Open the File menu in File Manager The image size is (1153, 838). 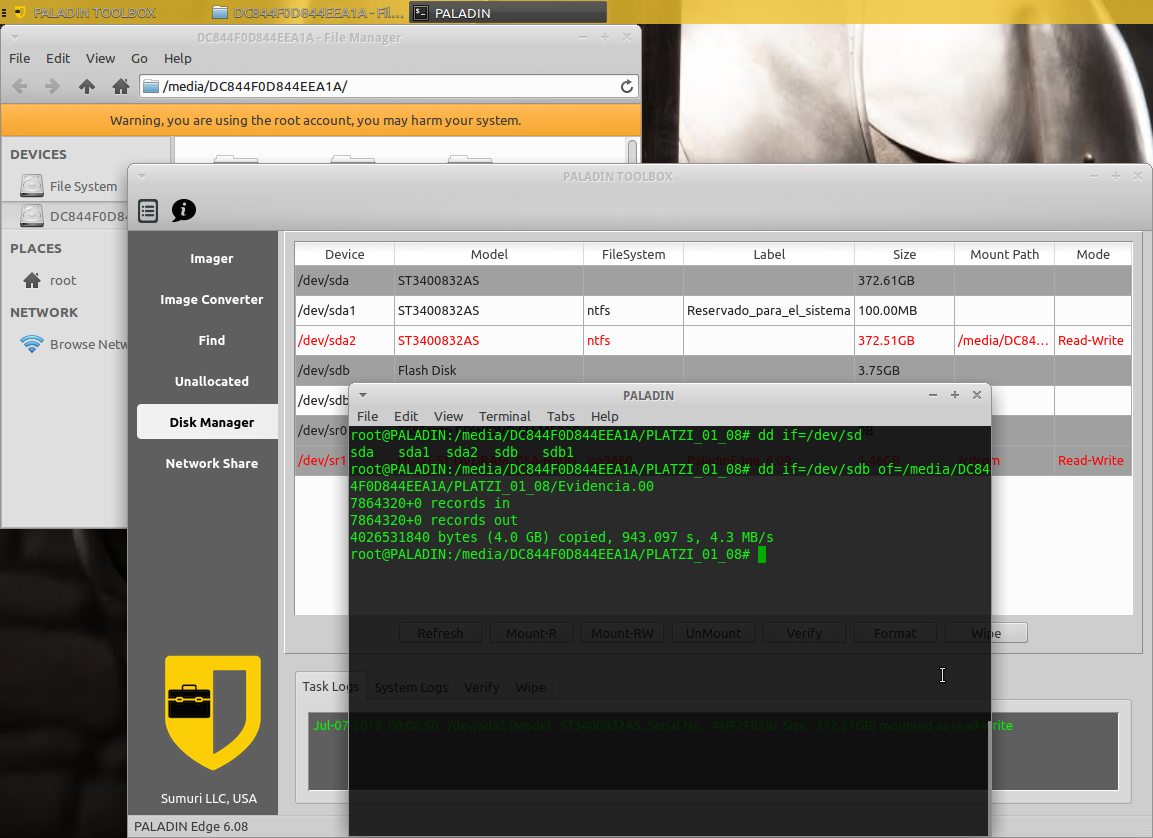coord(20,58)
